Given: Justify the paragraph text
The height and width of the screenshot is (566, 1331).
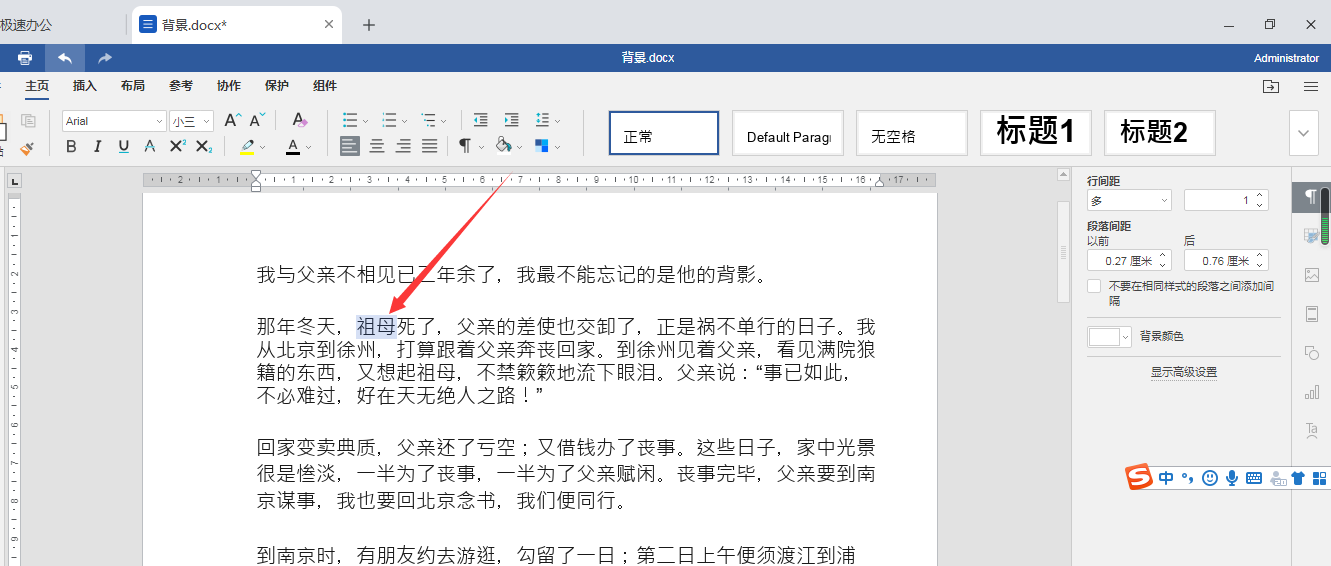Looking at the screenshot, I should 430,146.
